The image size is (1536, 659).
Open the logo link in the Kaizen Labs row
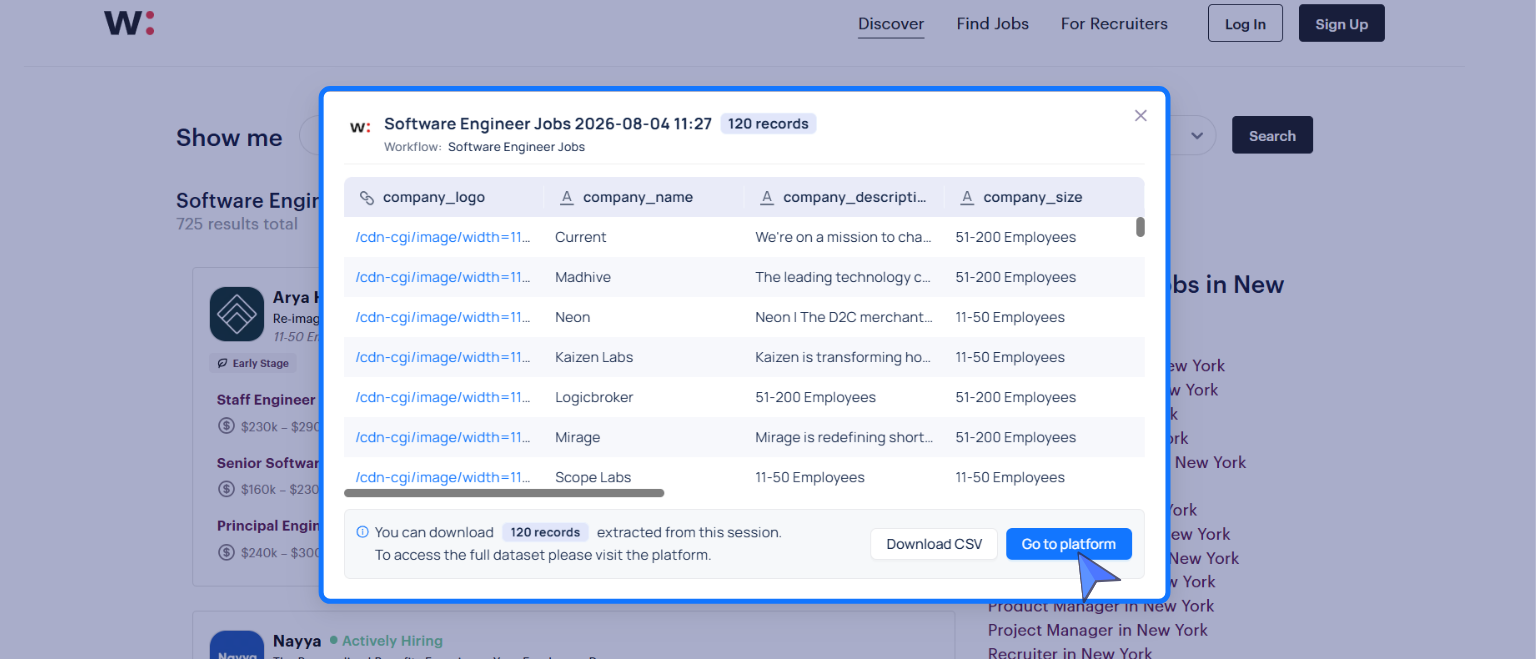pyautogui.click(x=443, y=357)
